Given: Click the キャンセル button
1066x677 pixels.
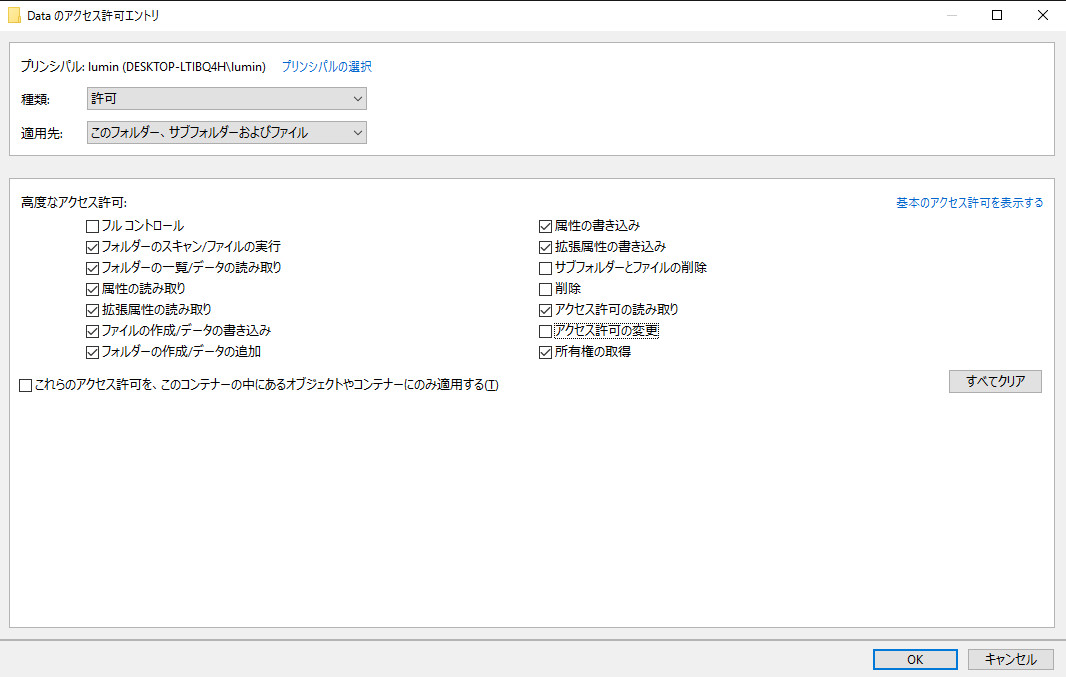Looking at the screenshot, I should click(1010, 659).
